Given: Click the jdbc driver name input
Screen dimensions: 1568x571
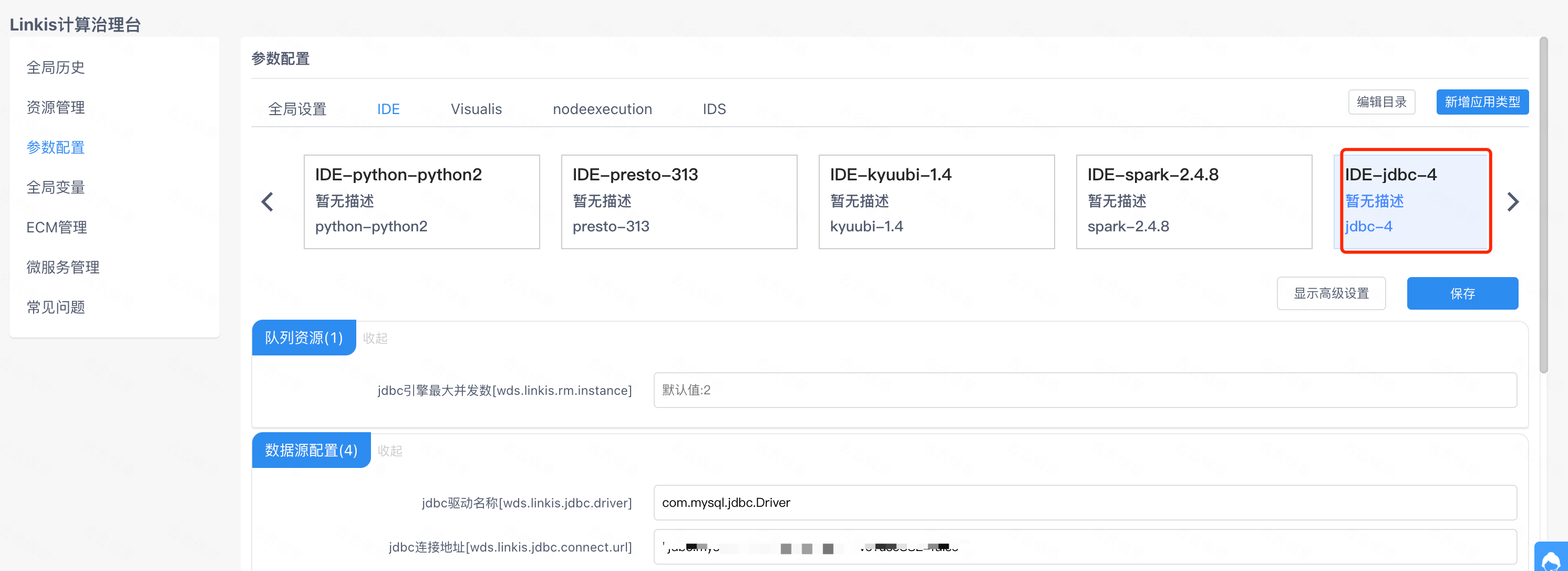Looking at the screenshot, I should pos(1084,502).
